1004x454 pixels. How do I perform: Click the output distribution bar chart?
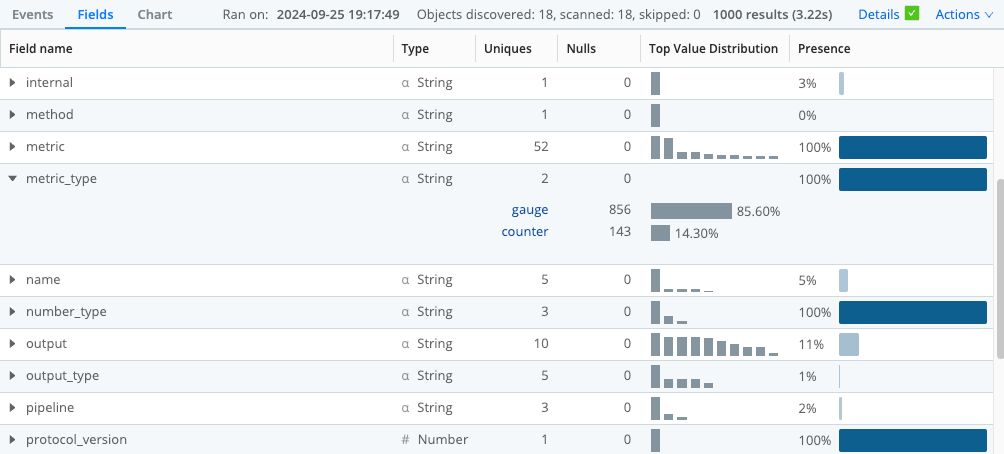(714, 344)
